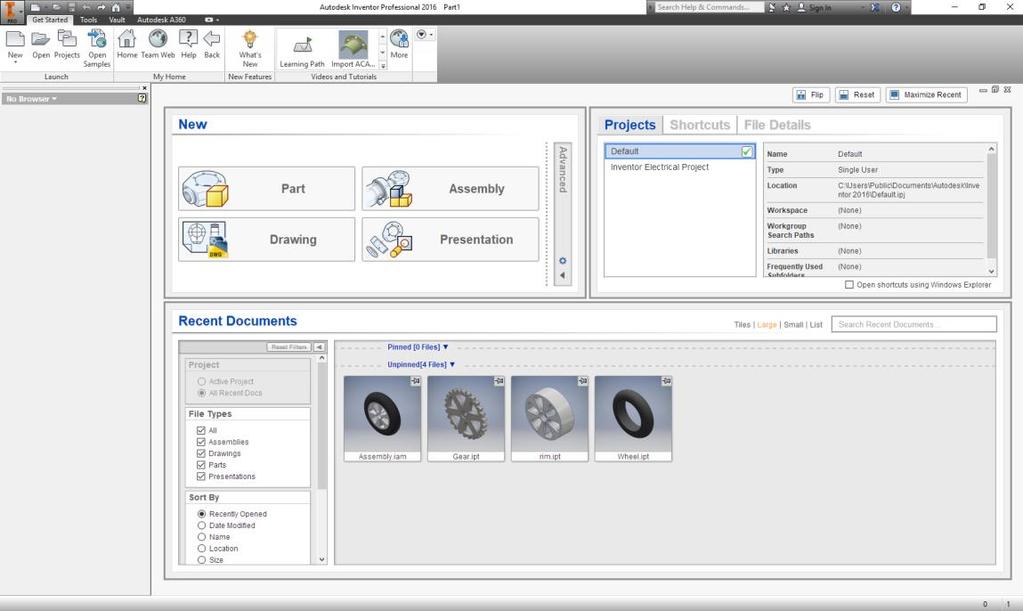Click the Inventor application logo button
The width and height of the screenshot is (1023, 611).
pyautogui.click(x=12, y=12)
